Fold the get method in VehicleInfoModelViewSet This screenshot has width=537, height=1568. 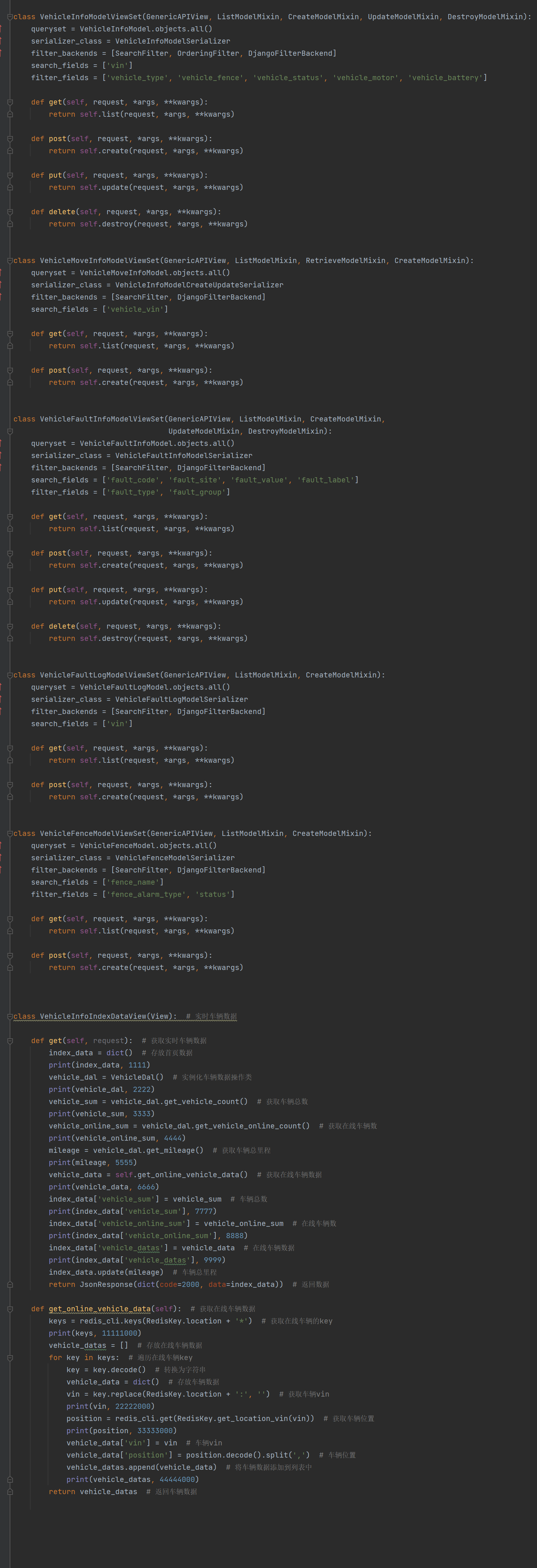[10, 102]
